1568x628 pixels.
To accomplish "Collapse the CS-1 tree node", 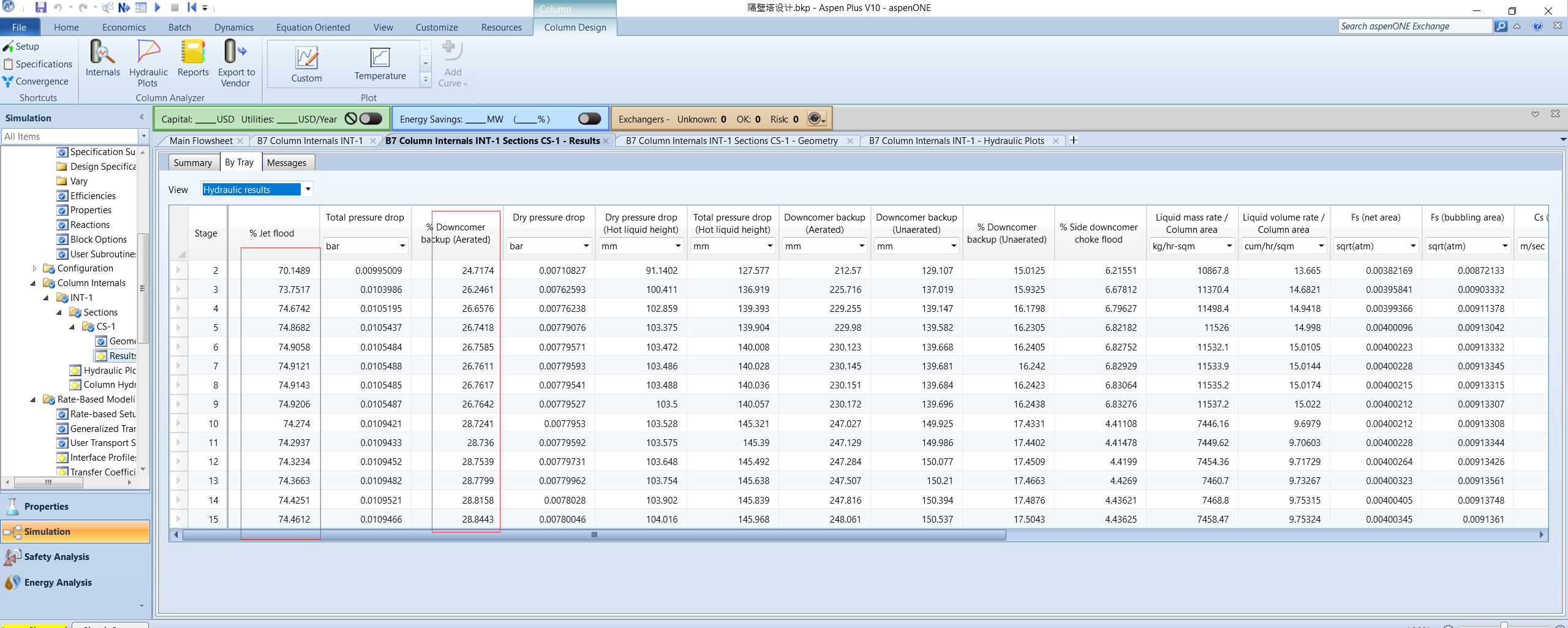I will click(x=72, y=327).
